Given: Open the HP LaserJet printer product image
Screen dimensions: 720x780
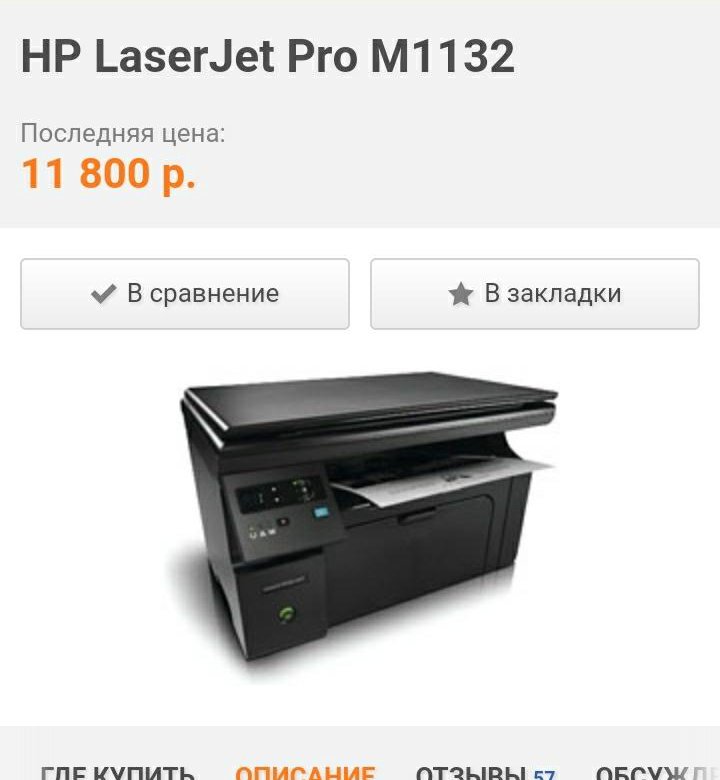Looking at the screenshot, I should click(362, 522).
